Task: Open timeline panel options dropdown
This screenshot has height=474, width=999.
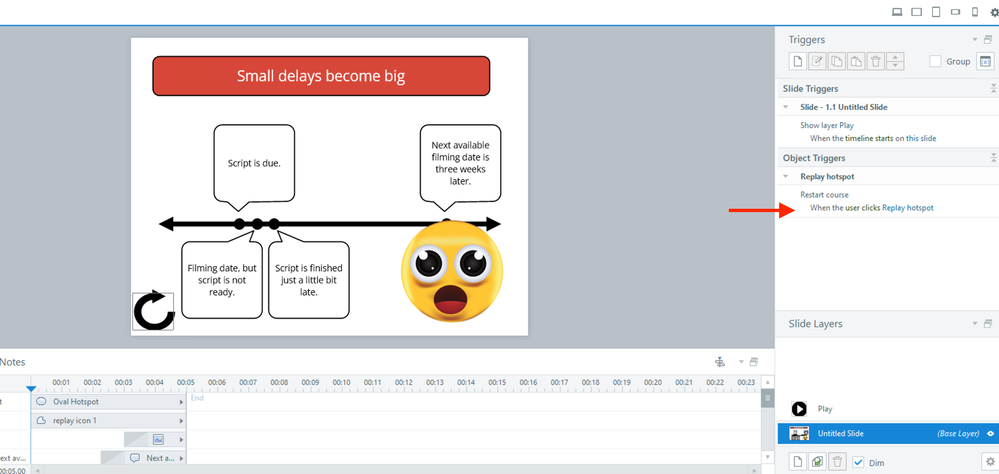Action: (741, 362)
